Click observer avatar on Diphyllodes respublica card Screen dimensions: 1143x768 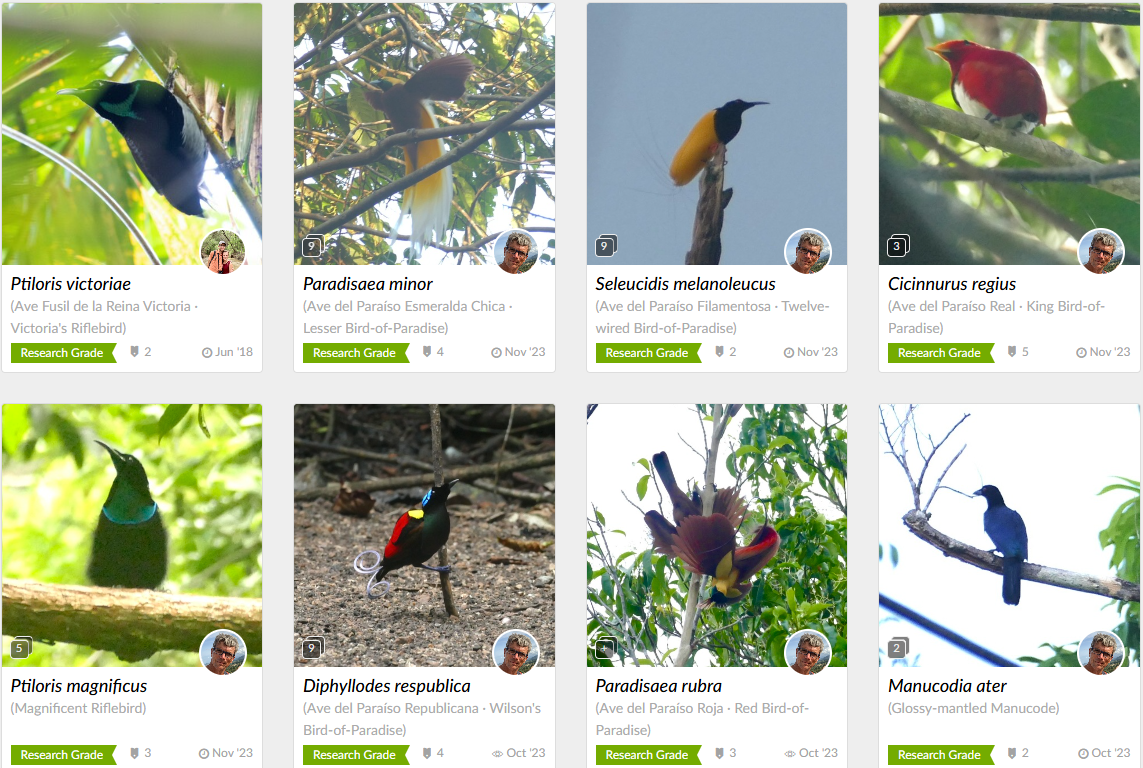pos(516,653)
